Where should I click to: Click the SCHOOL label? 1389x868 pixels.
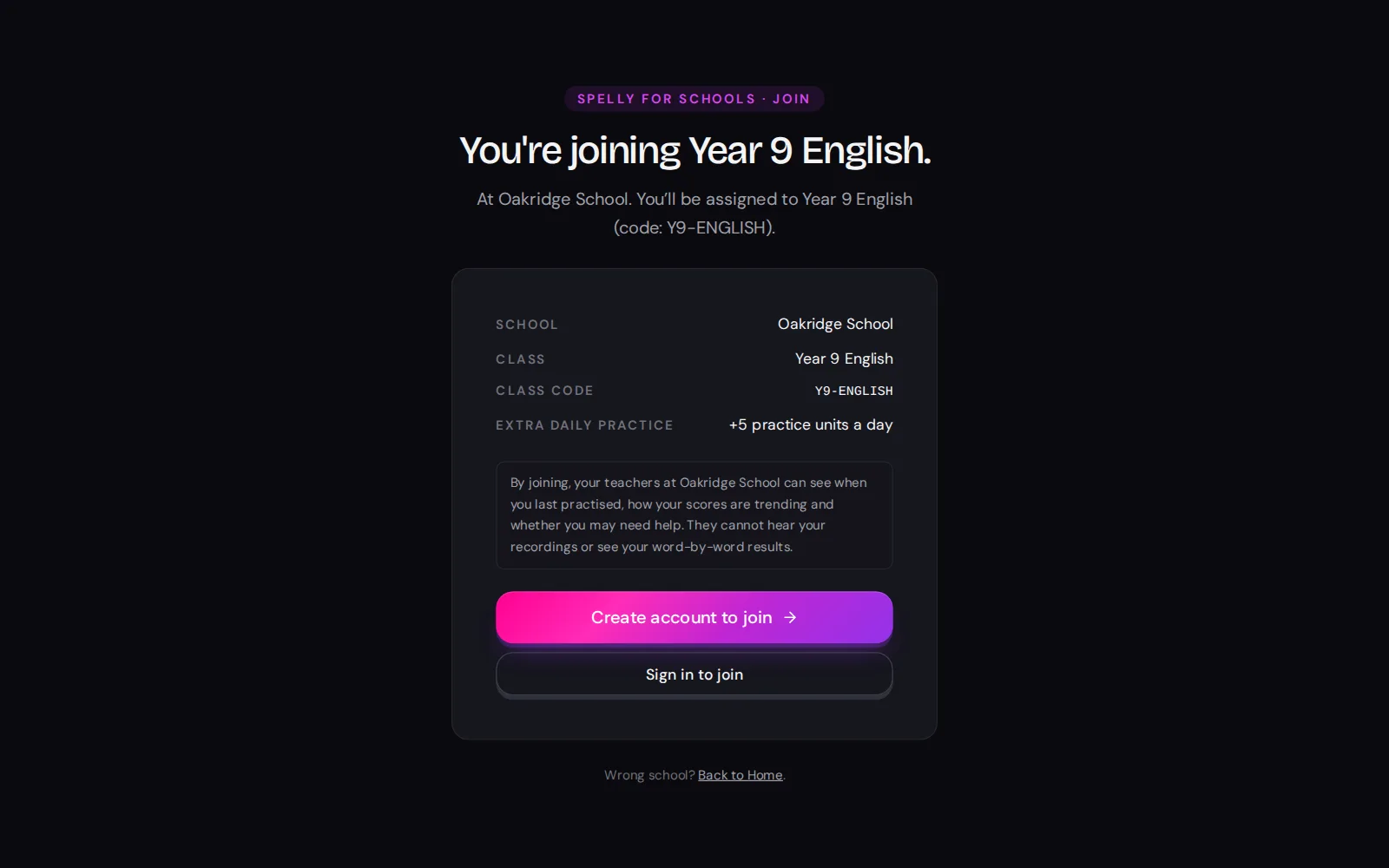click(527, 325)
